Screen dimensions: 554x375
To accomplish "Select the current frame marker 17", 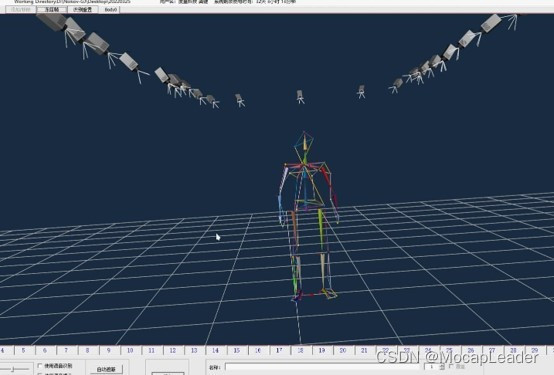I will click(x=279, y=350).
